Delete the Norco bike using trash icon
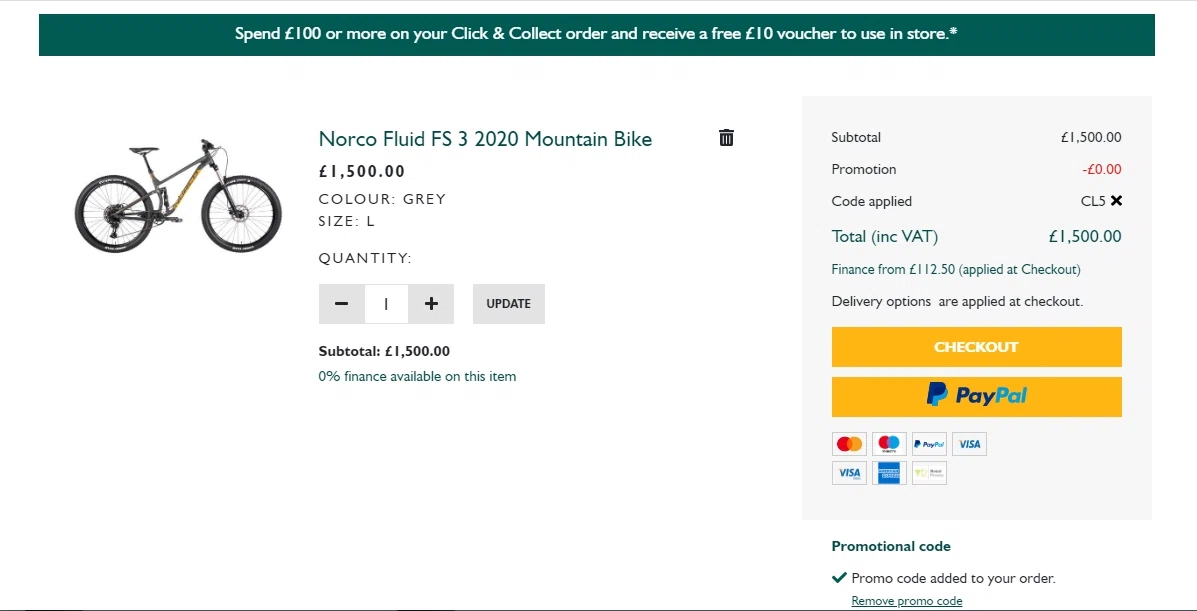Screen dimensions: 1197x611 727,138
